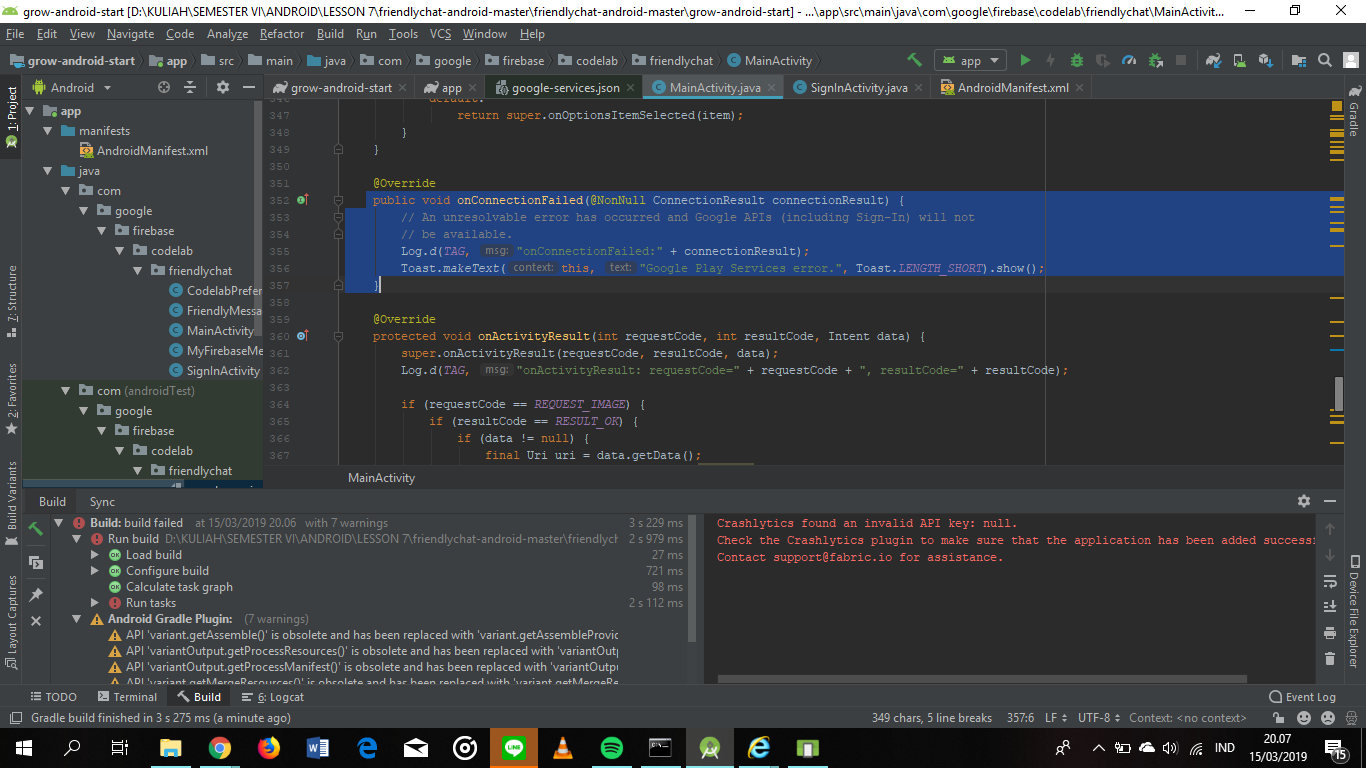Start debugging with the green bug icon
The width and height of the screenshot is (1366, 768).
pyautogui.click(x=1077, y=60)
